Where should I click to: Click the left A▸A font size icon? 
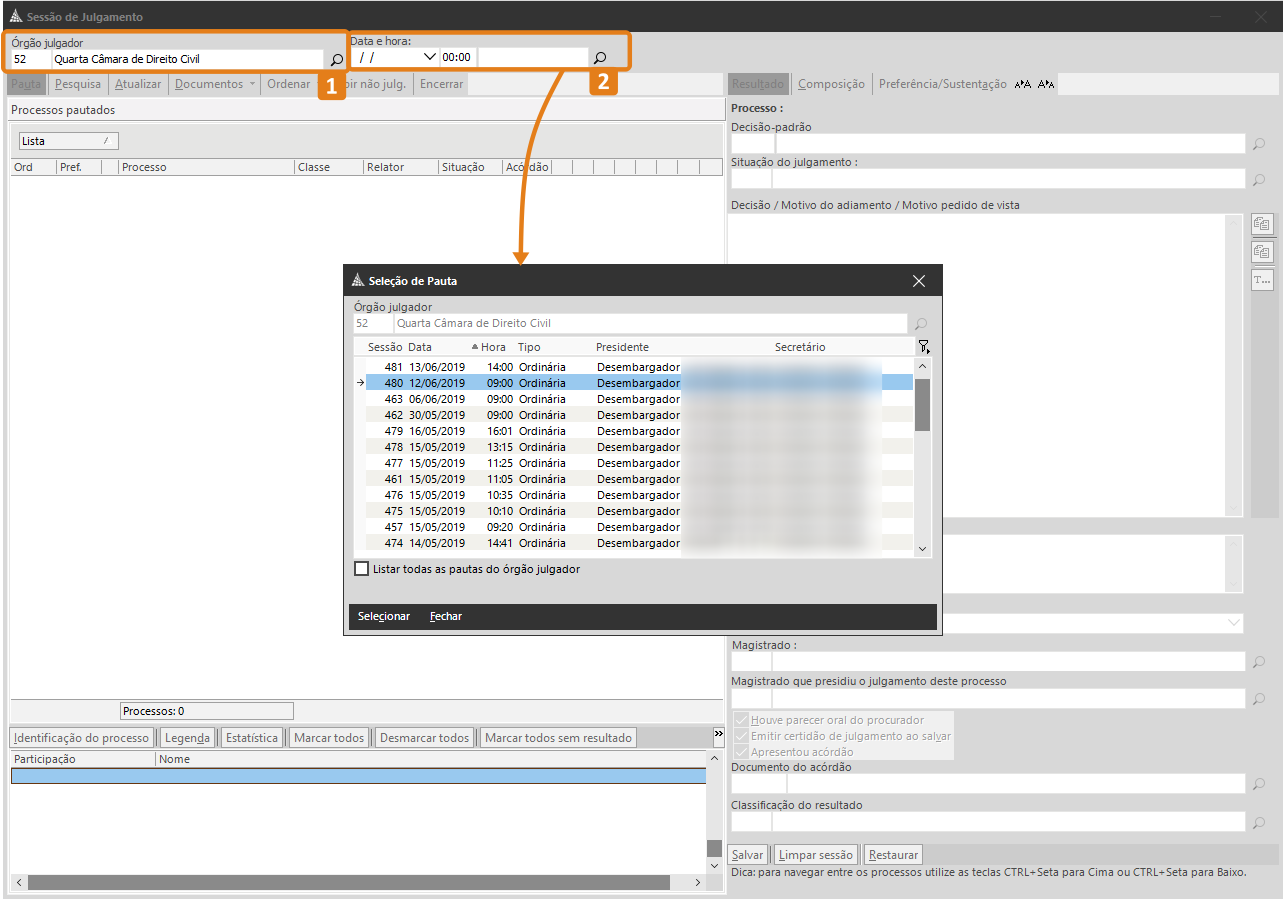point(1022,84)
